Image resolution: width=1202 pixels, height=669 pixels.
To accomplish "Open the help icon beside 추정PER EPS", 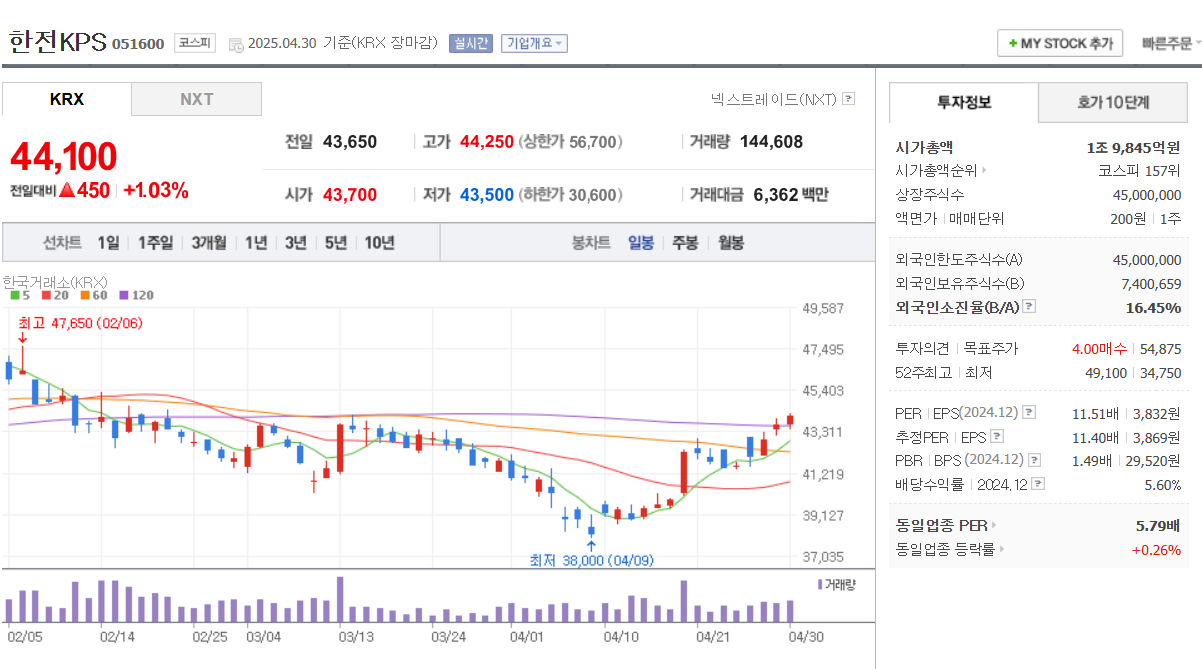I will pos(996,436).
